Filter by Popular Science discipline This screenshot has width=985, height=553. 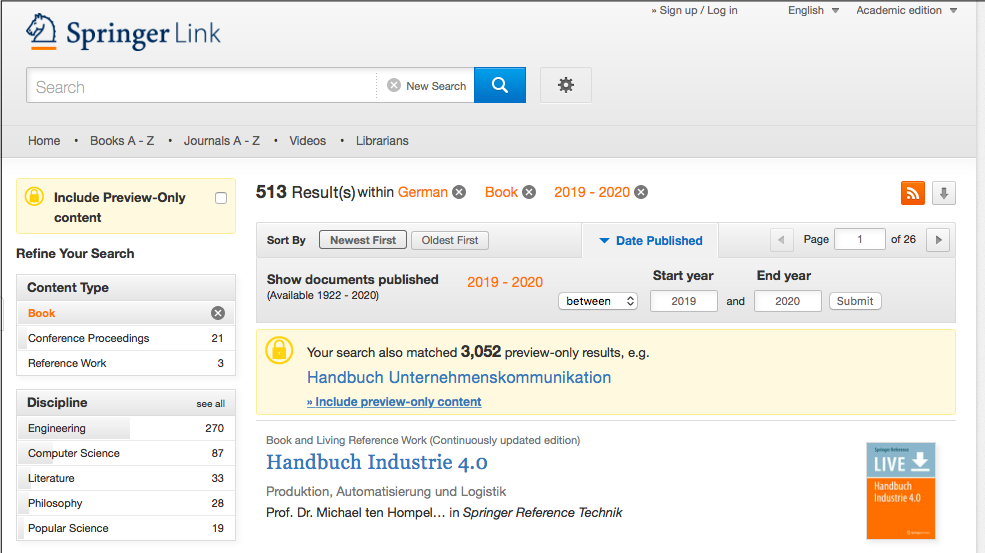coord(126,528)
